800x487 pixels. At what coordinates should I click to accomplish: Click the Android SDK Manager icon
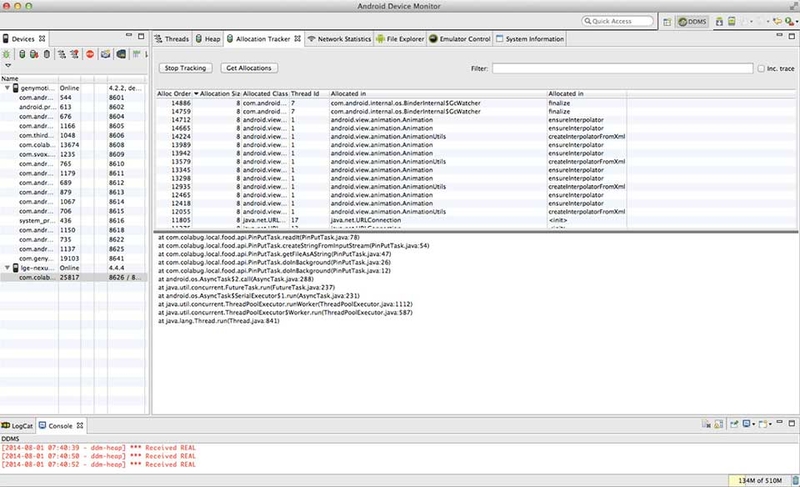point(719,21)
